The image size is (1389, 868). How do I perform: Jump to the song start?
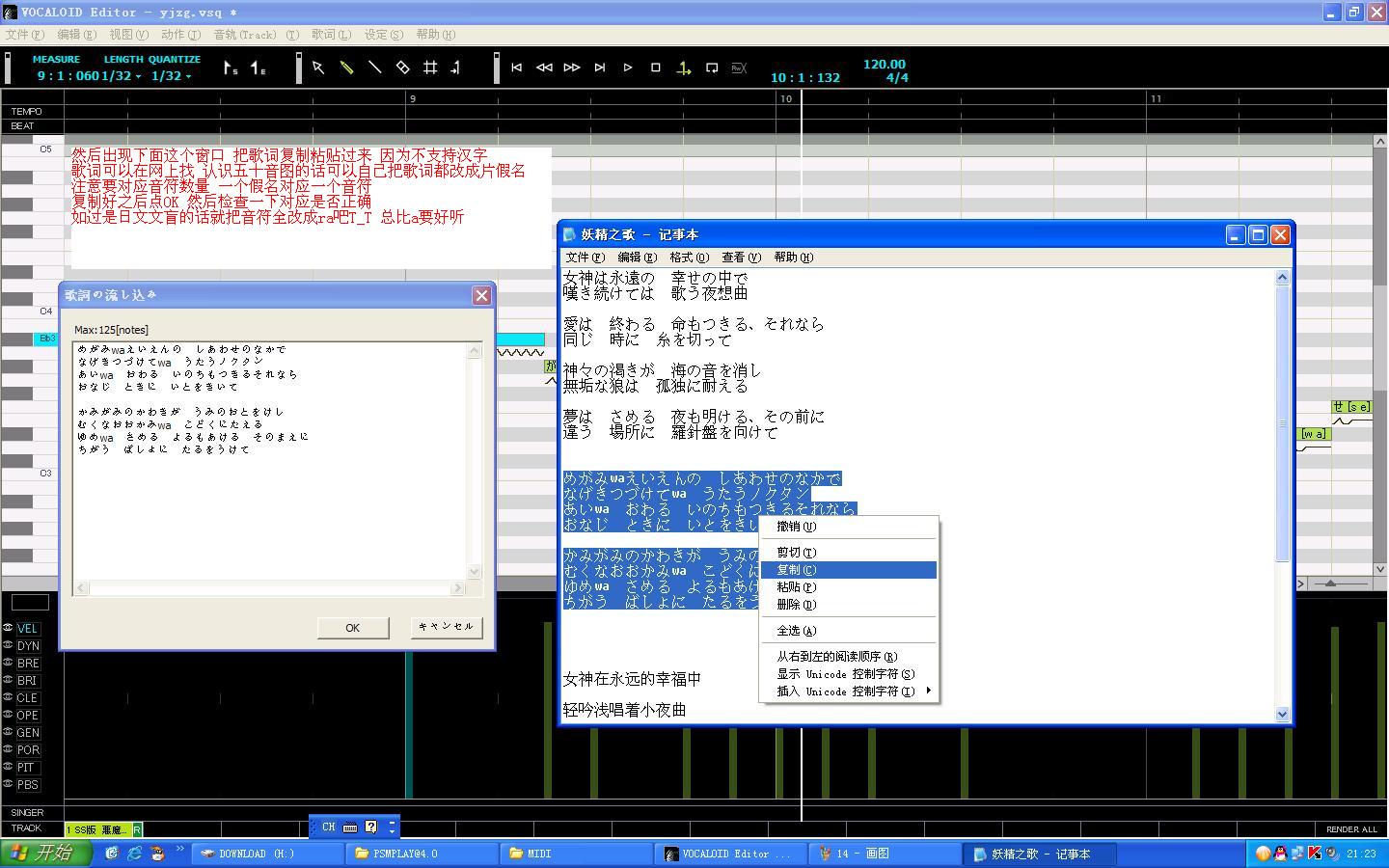[516, 68]
